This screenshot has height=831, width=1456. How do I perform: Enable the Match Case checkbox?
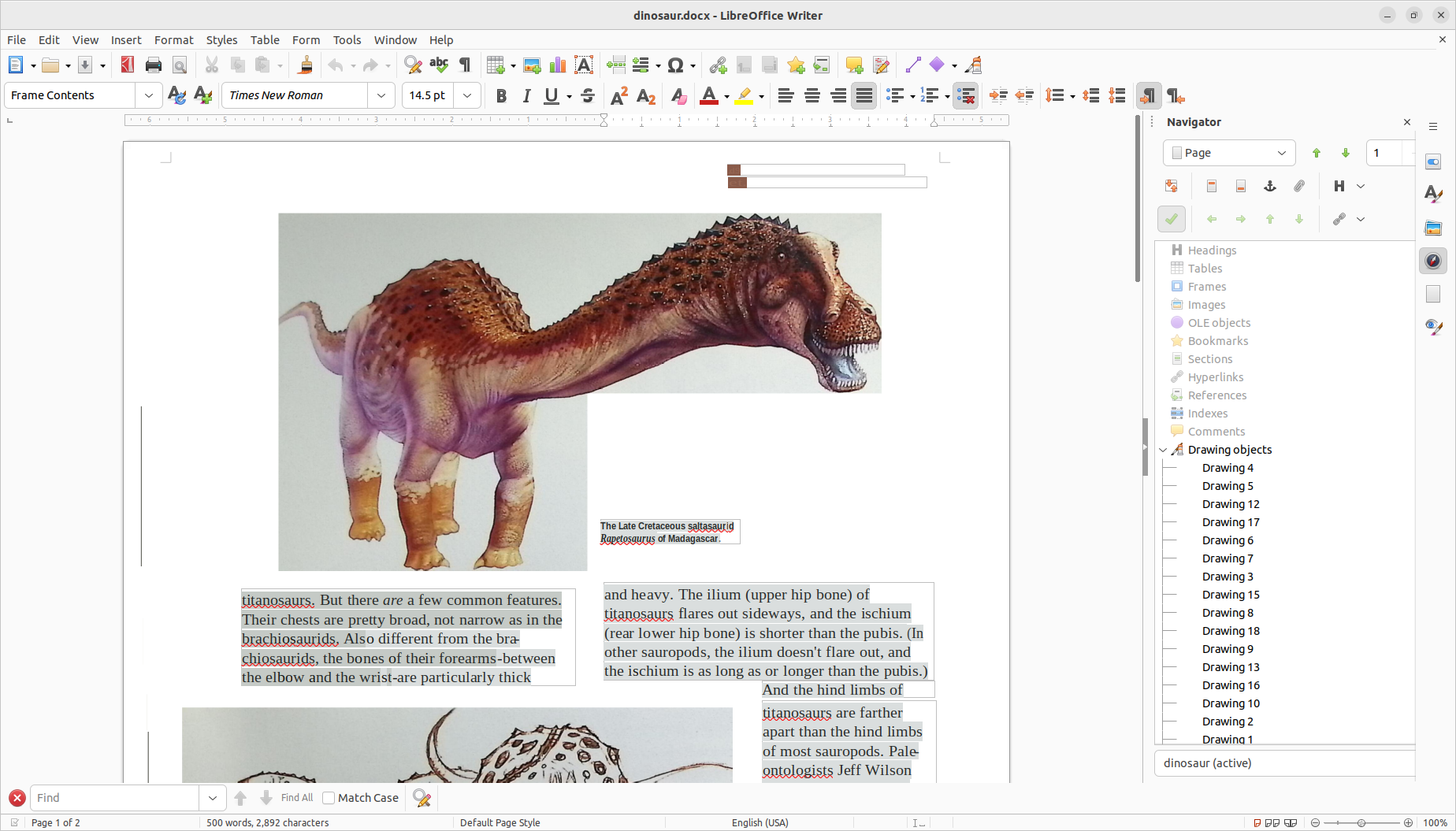pos(329,798)
